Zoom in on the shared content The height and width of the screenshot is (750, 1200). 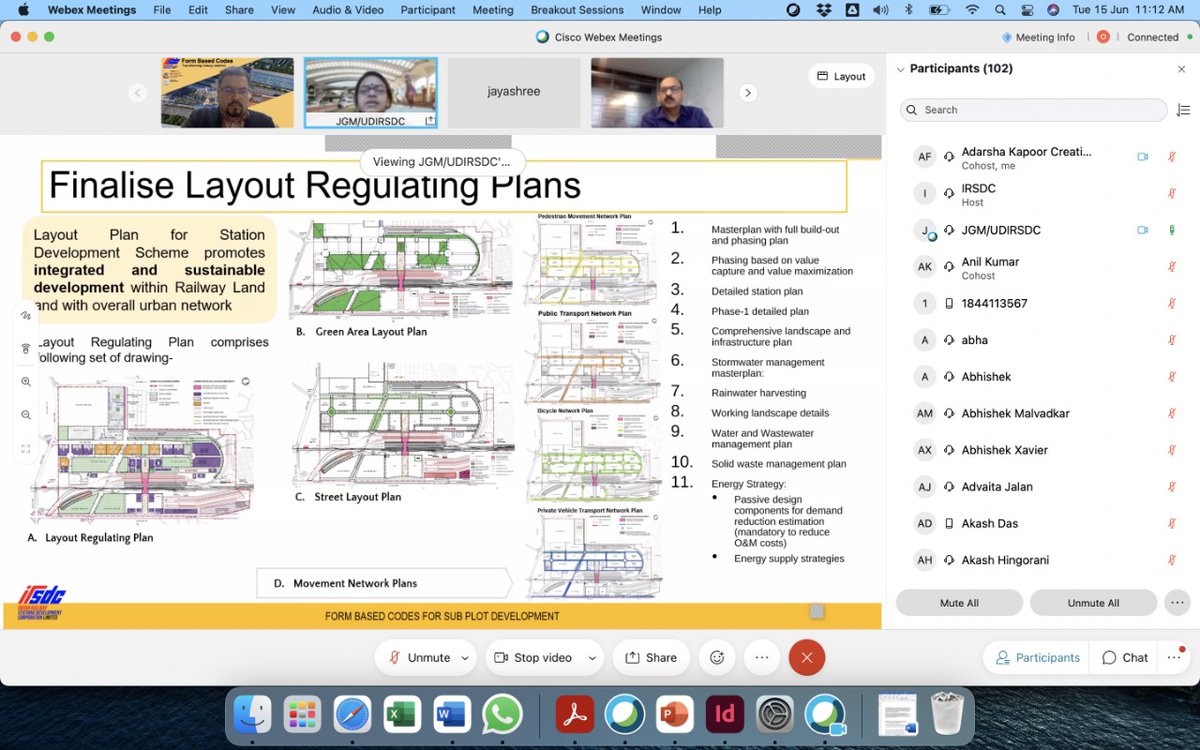[25, 381]
